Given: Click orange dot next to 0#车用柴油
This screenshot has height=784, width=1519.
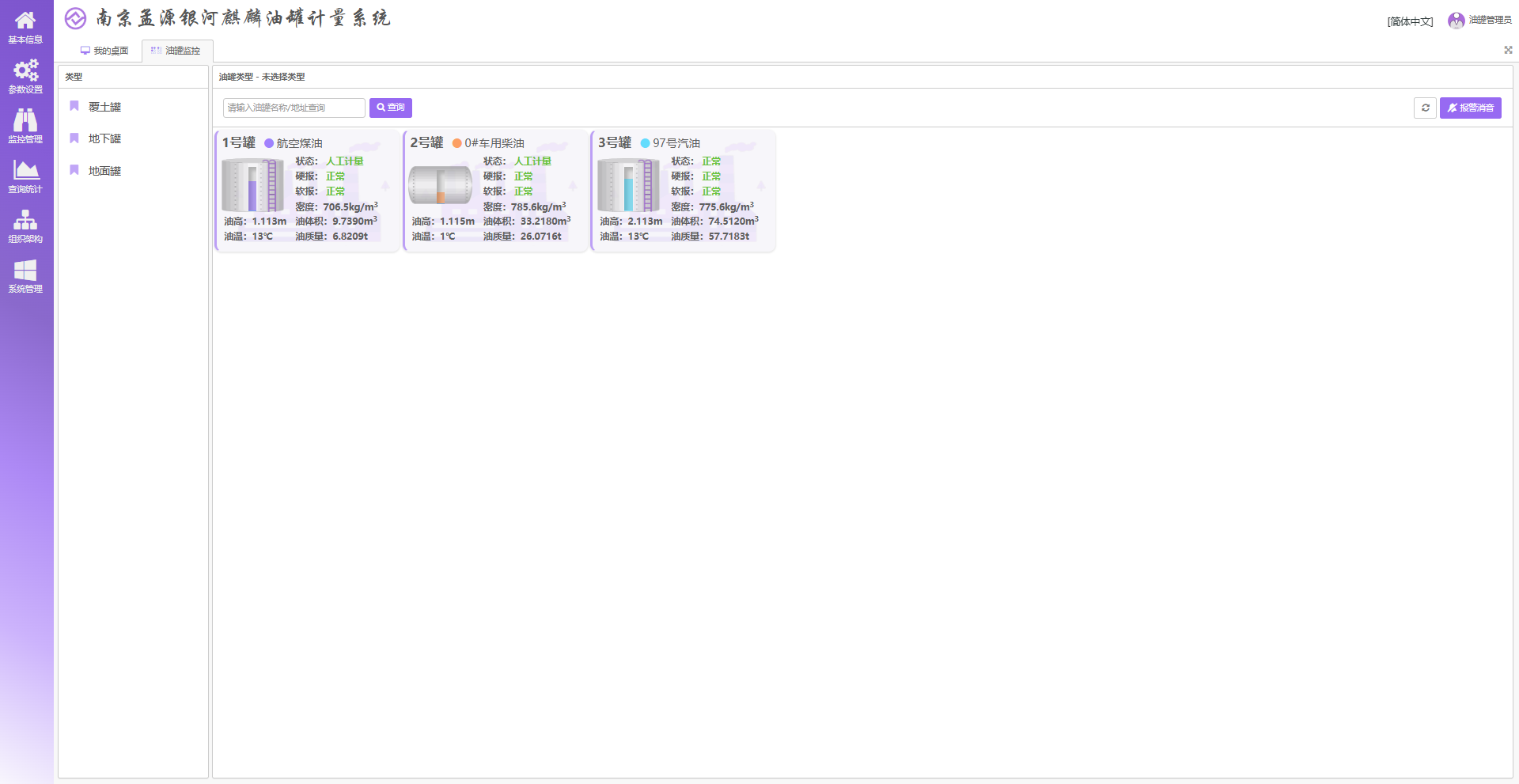Looking at the screenshot, I should click(456, 143).
